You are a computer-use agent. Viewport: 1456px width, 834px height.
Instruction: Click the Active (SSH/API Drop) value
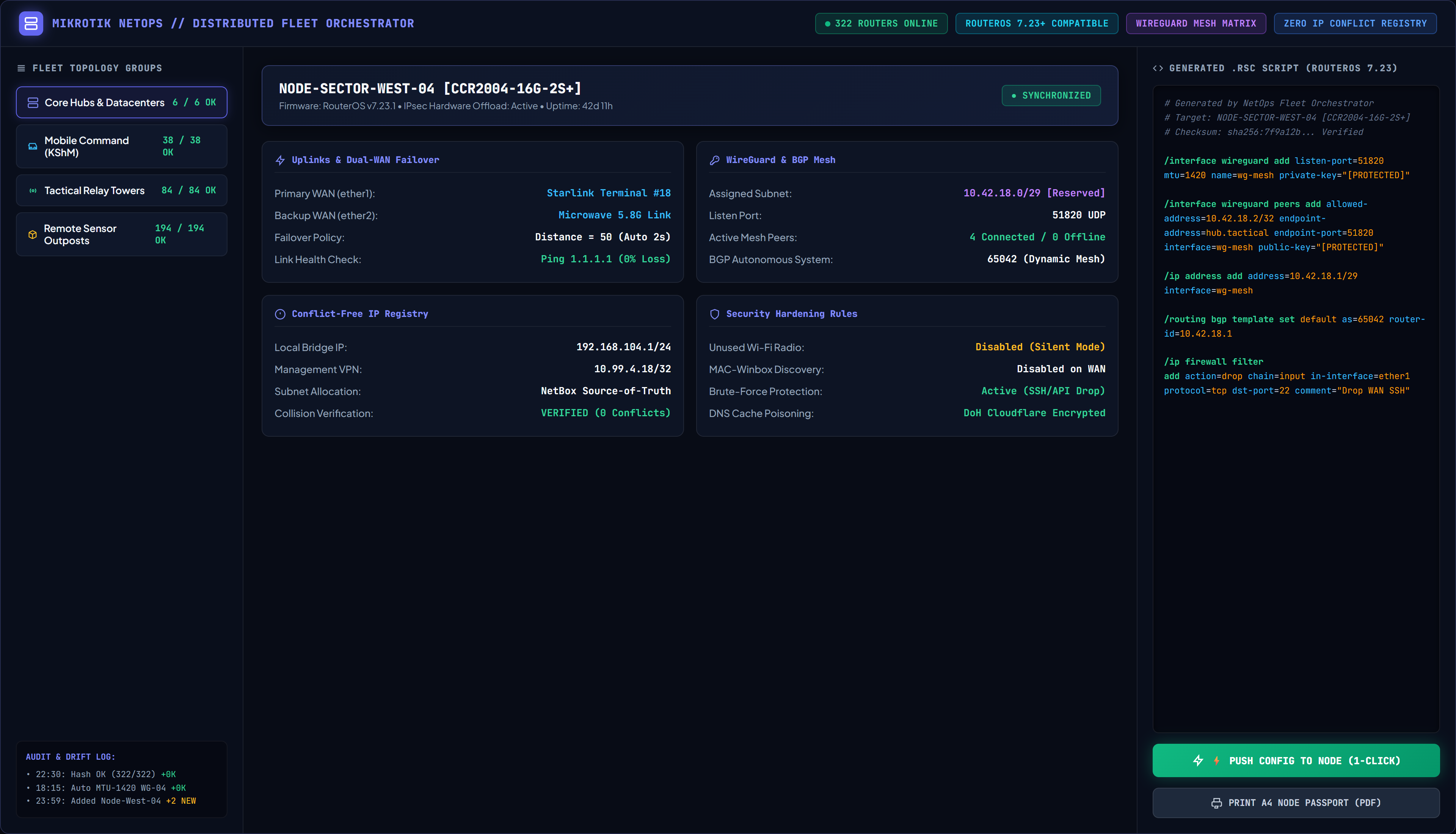(x=1043, y=391)
